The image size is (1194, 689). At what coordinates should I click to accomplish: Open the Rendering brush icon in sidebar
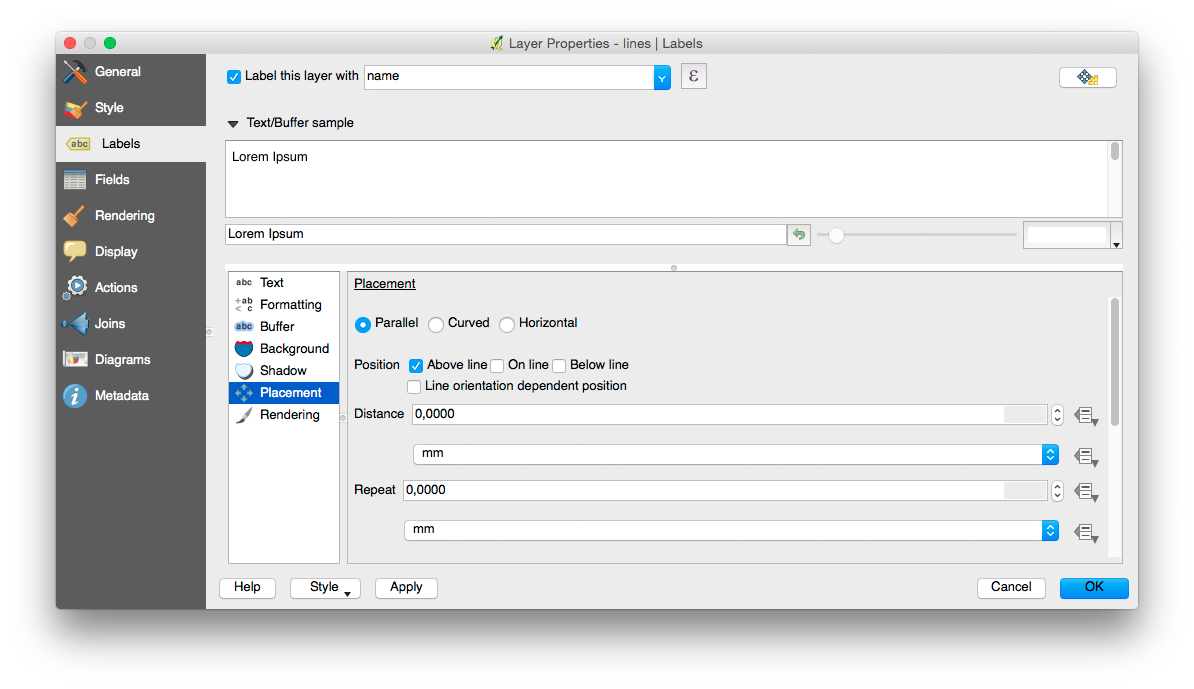pos(75,216)
